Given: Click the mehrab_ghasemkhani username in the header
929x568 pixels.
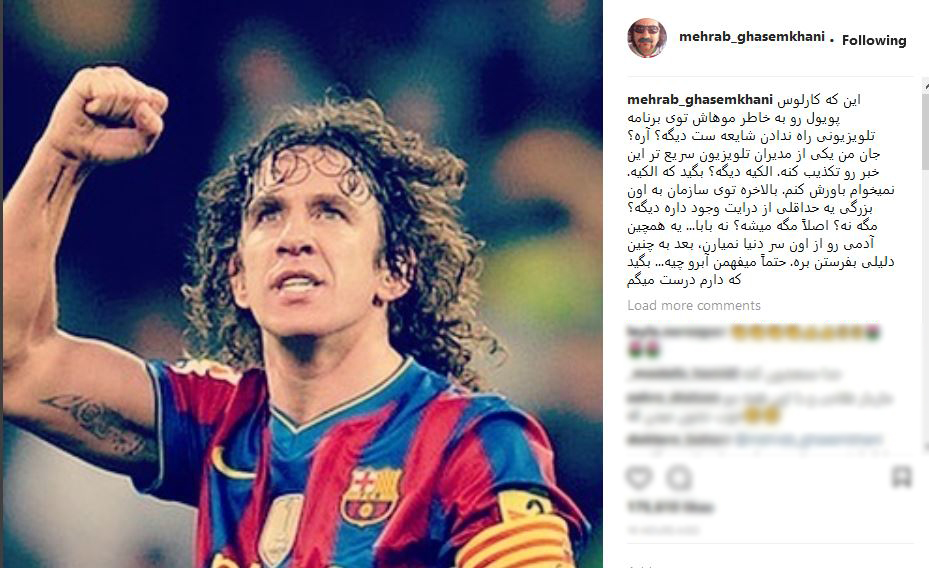Looking at the screenshot, I should click(x=751, y=37).
